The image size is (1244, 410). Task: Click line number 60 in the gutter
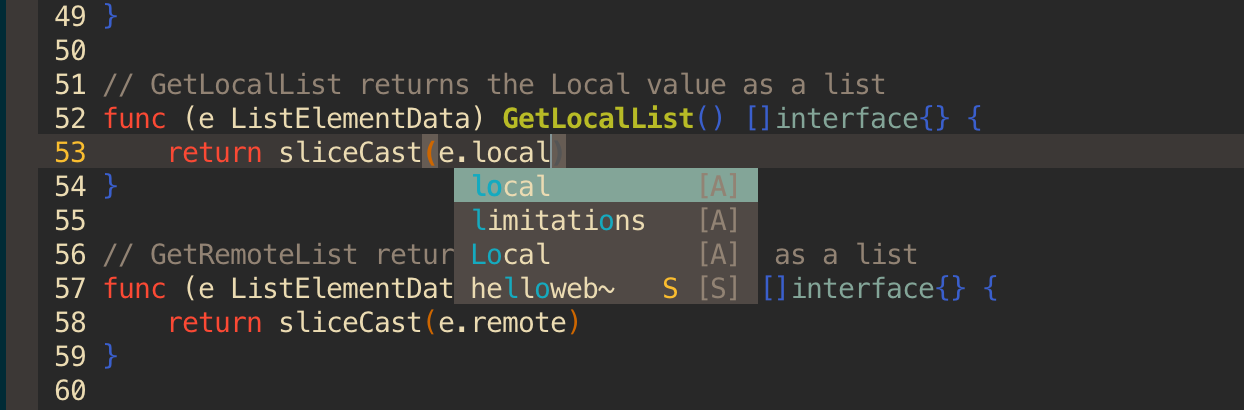70,390
